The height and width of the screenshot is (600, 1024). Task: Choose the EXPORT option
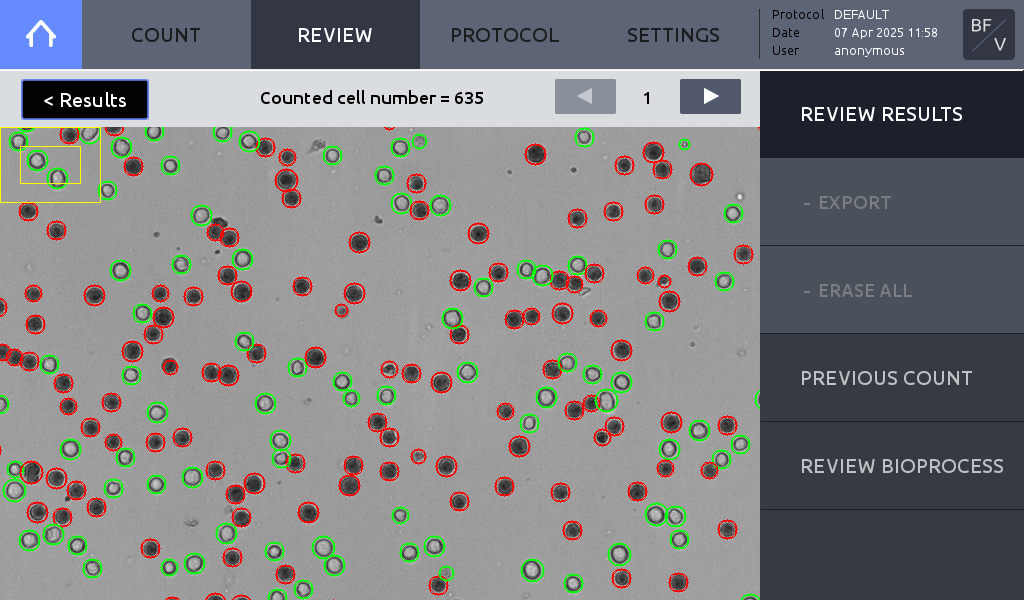892,202
